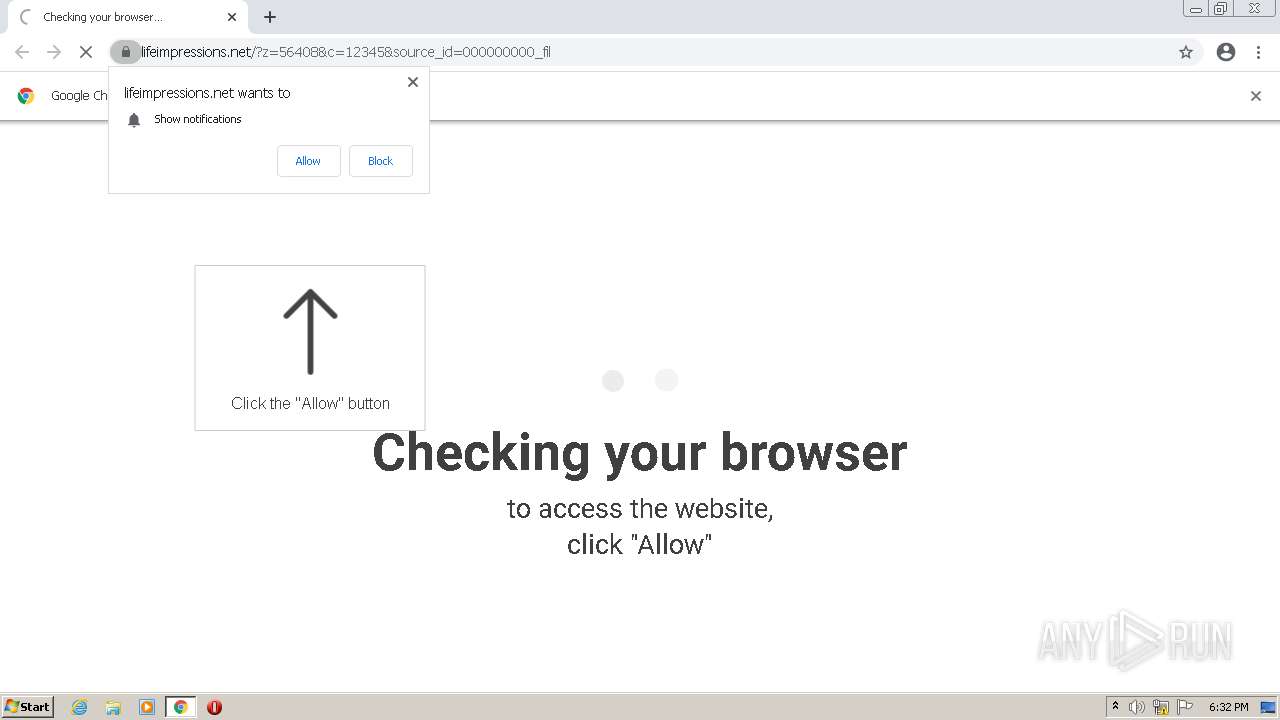Open the Chrome profile account icon
This screenshot has height=720, width=1280.
(x=1226, y=52)
